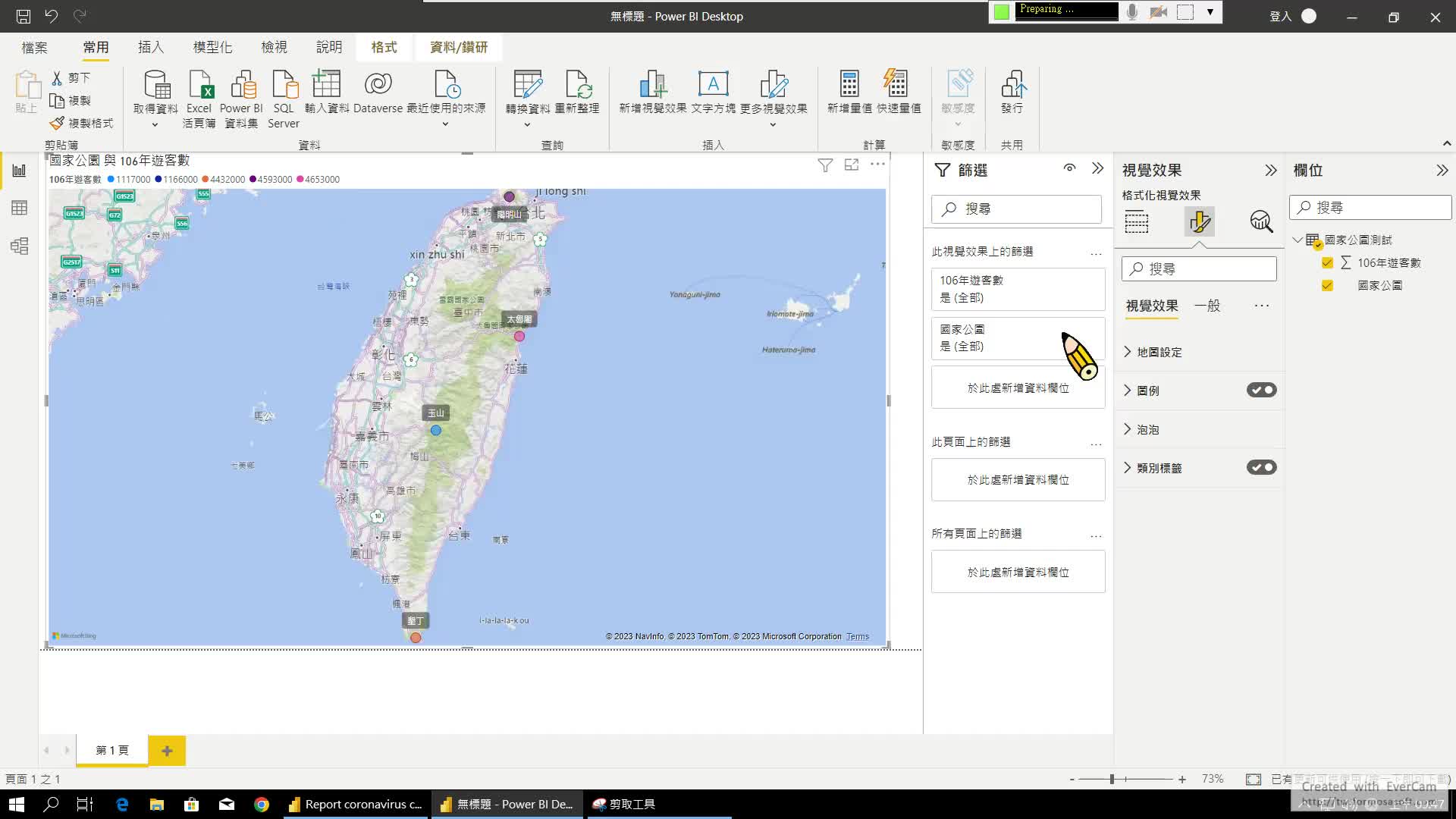Screen dimensions: 1456x819
Task: Collapse the ribbon with the caret
Action: (x=1446, y=143)
